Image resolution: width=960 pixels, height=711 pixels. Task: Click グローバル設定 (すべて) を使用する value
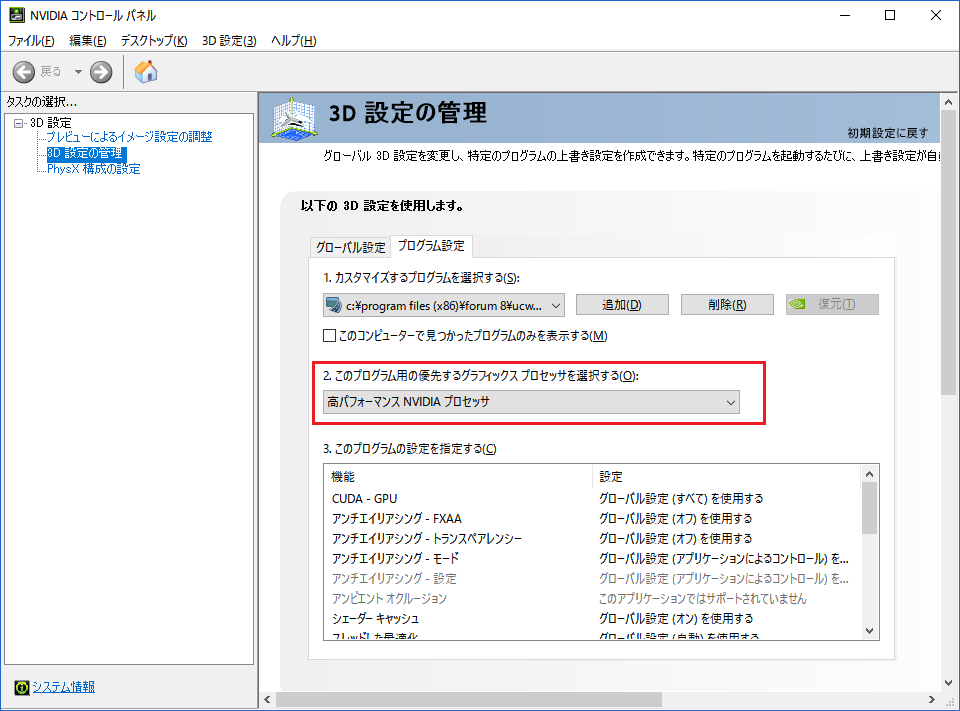[x=681, y=498]
